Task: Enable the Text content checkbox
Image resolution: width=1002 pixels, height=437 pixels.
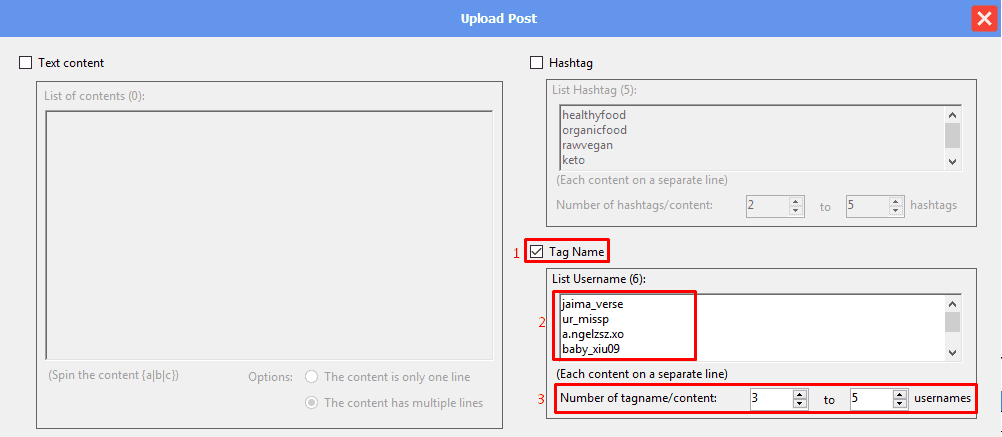Action: pos(26,63)
